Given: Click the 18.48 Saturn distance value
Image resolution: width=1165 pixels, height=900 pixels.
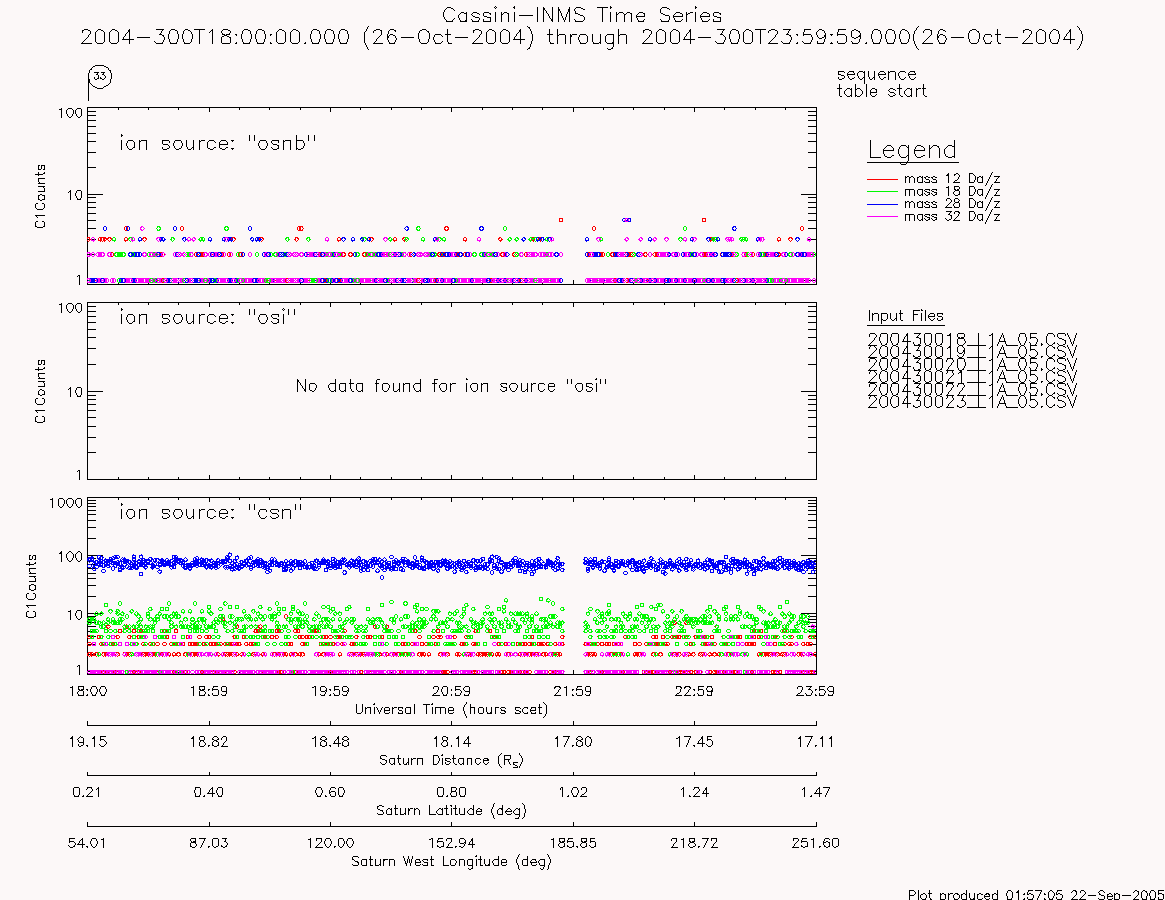Looking at the screenshot, I should point(330,742).
